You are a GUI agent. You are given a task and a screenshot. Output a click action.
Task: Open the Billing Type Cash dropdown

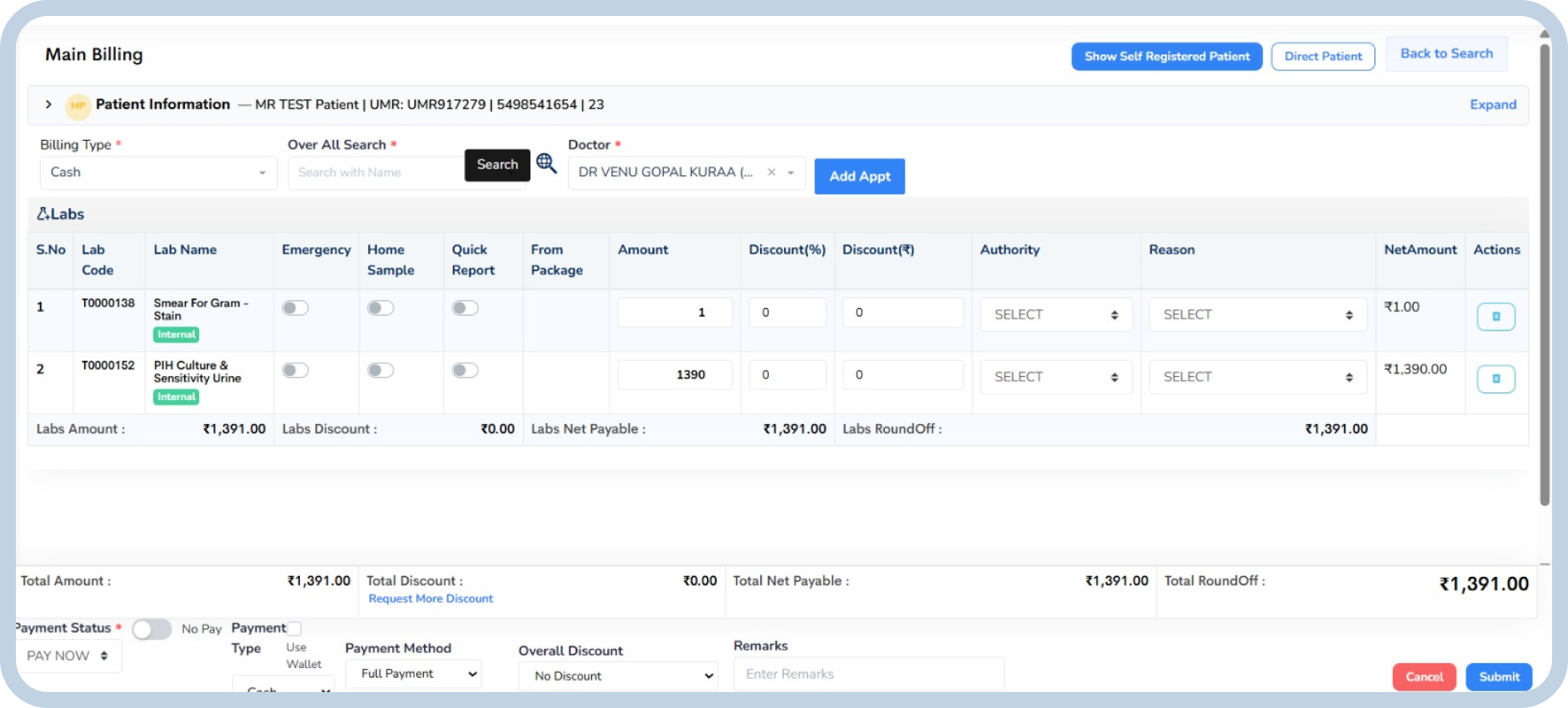158,173
